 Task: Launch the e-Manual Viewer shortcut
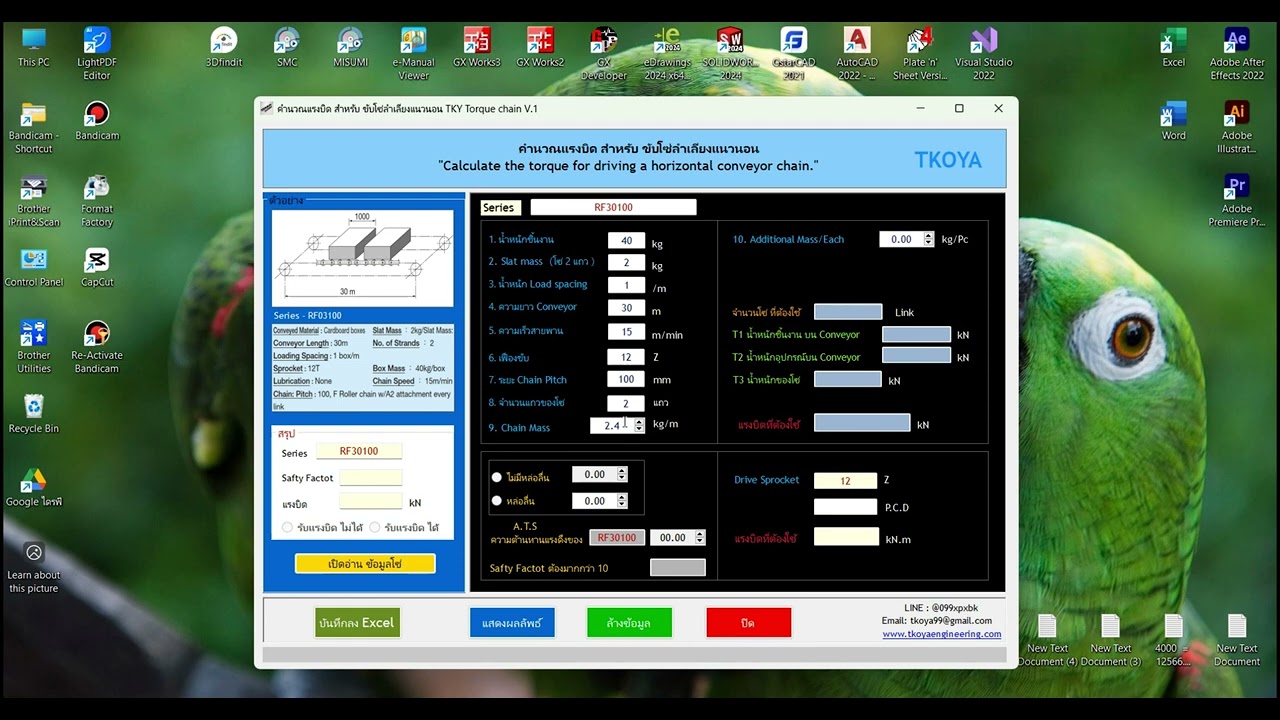414,53
